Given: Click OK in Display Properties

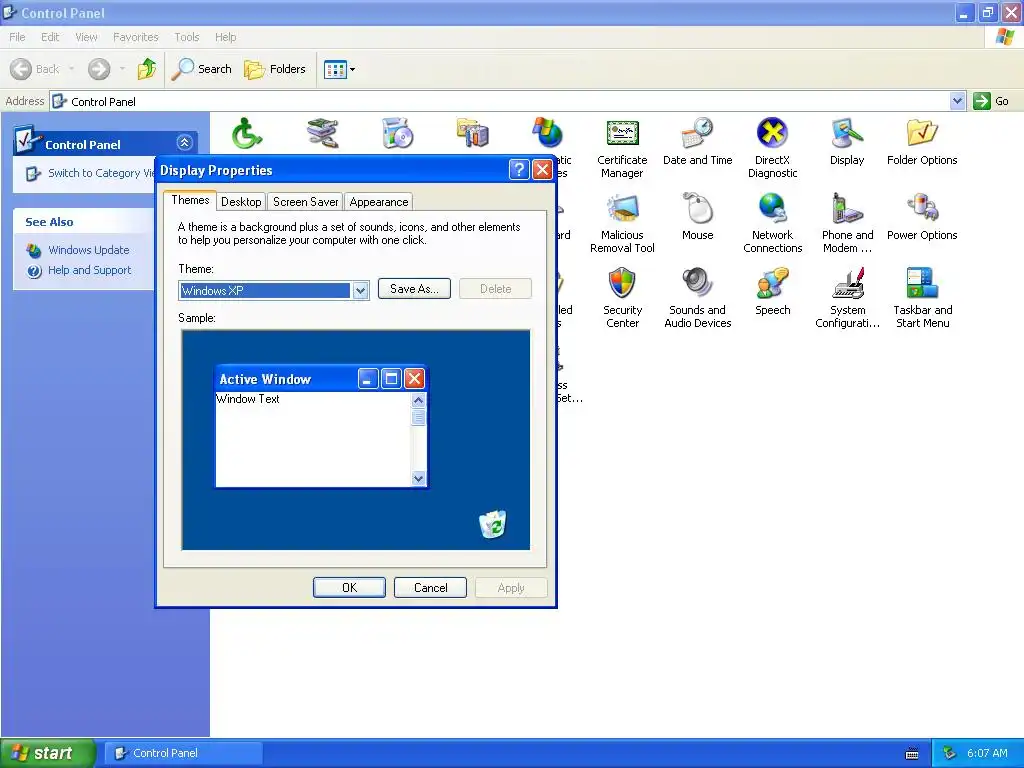Looking at the screenshot, I should pos(349,588).
